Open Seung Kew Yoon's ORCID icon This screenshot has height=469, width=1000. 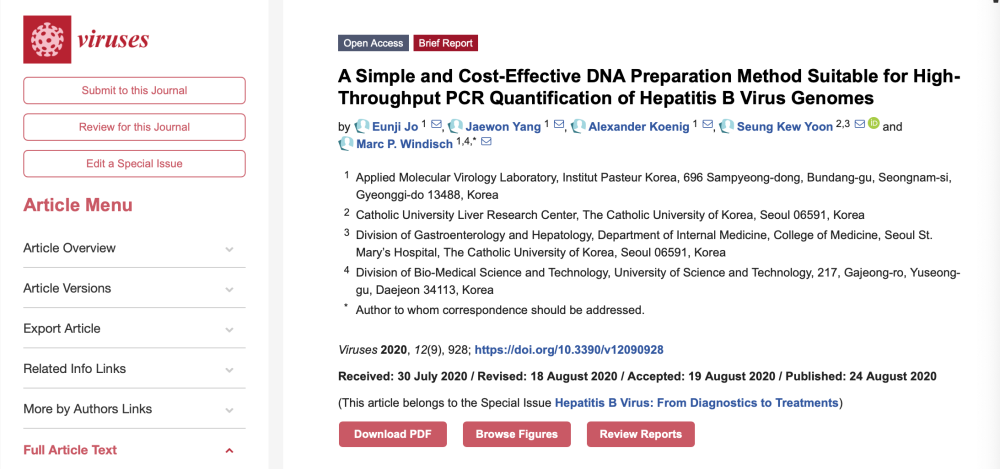[873, 125]
